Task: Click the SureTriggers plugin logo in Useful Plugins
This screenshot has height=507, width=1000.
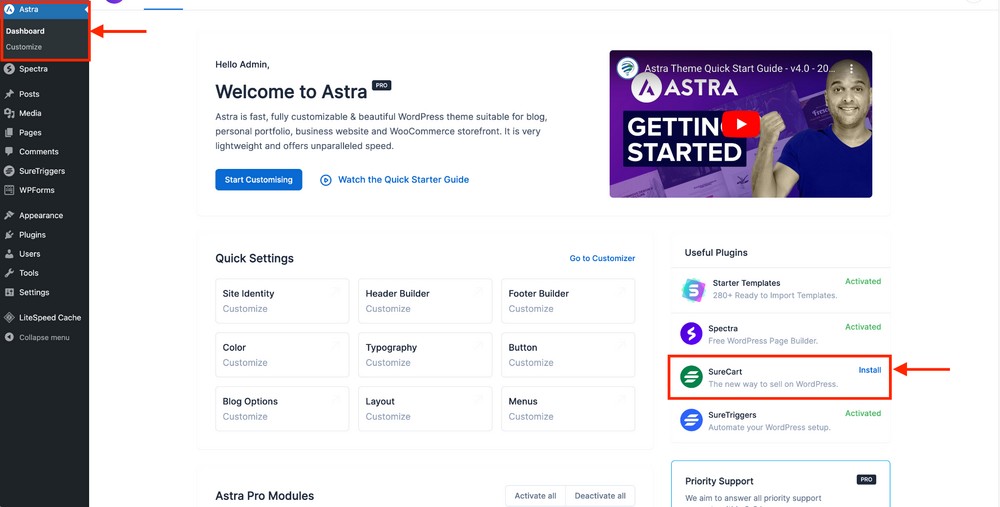Action: click(691, 420)
